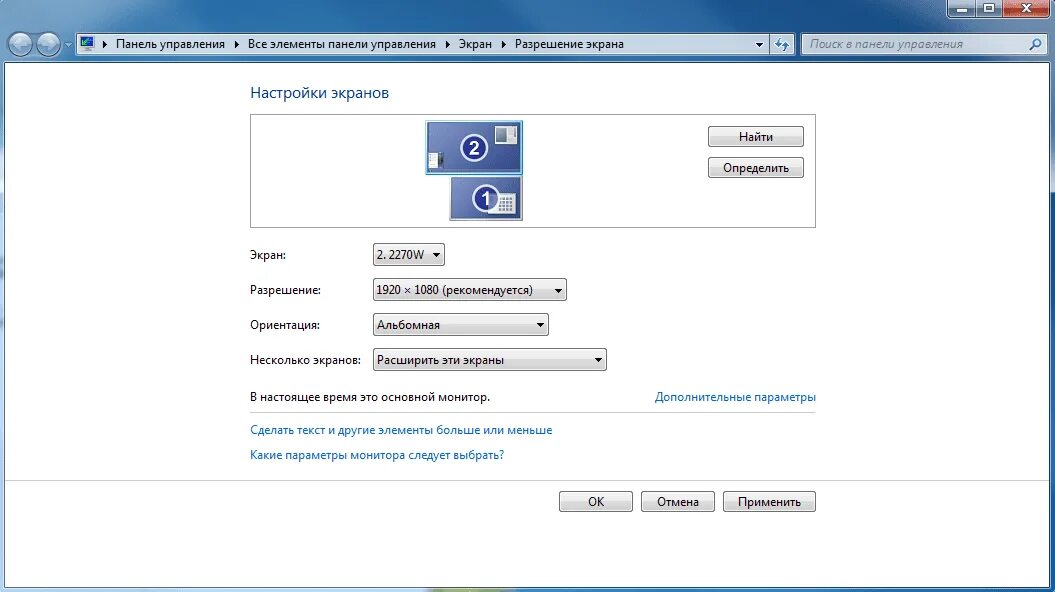
Task: Click the Экран label
Action: [x=268, y=255]
